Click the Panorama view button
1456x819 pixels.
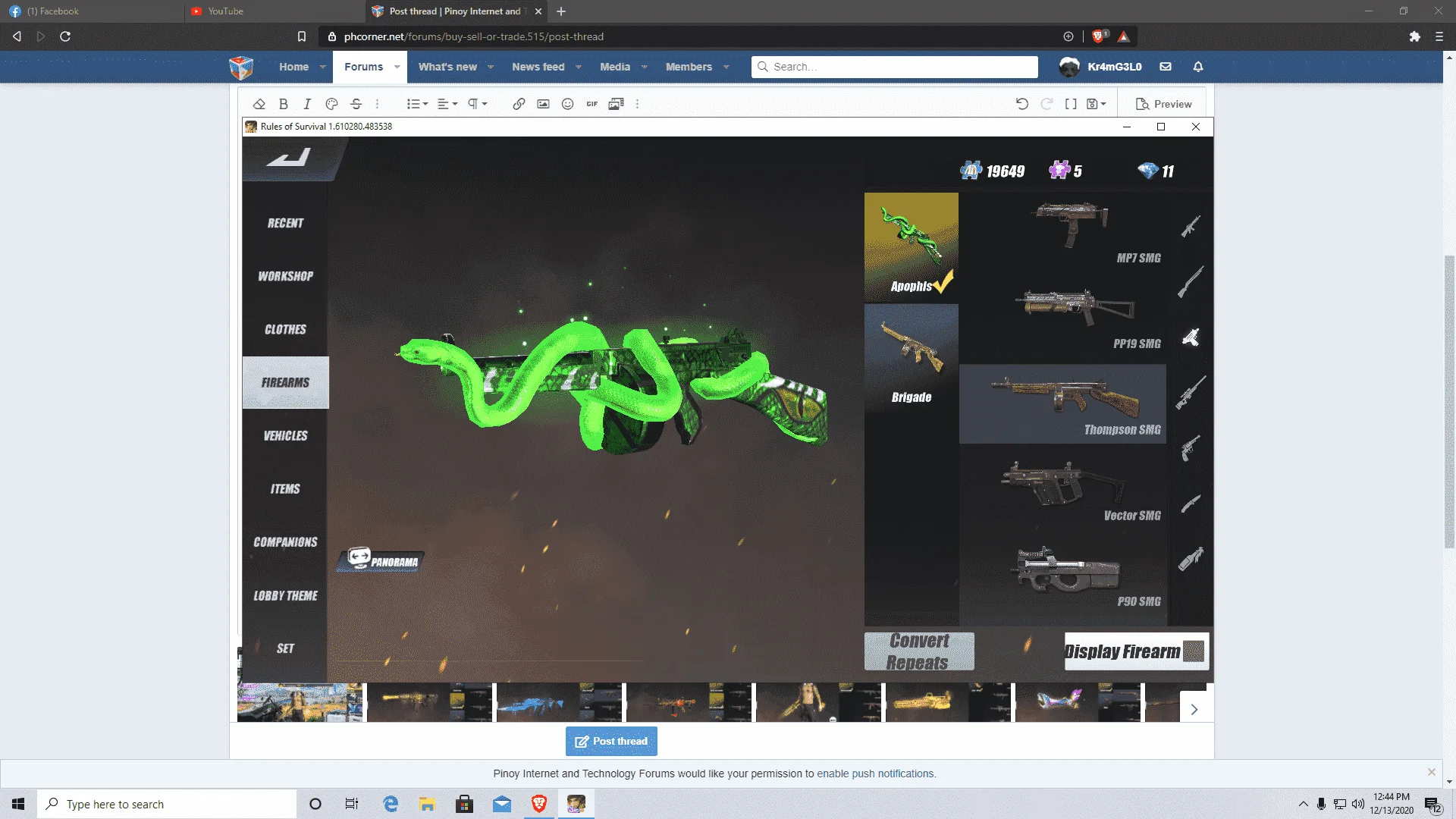(381, 560)
